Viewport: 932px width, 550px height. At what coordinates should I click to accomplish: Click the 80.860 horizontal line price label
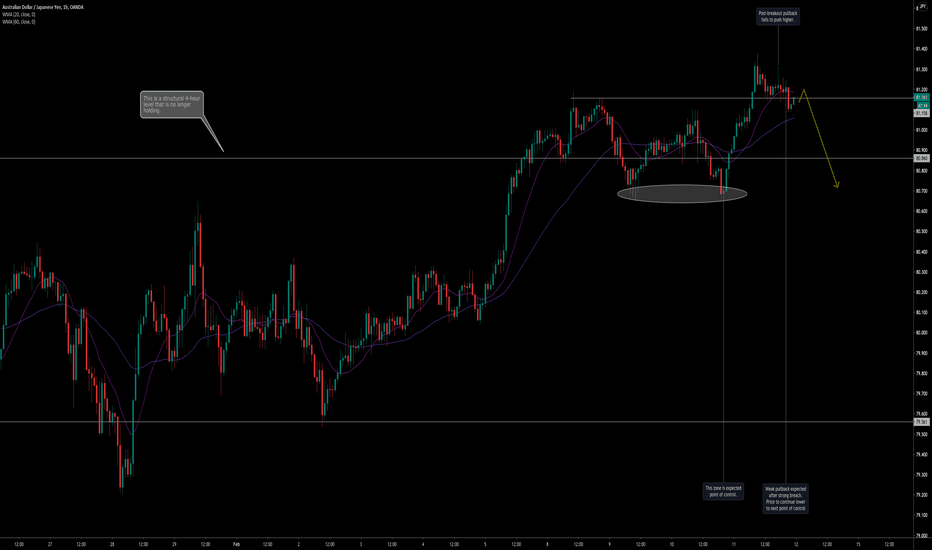pyautogui.click(x=922, y=159)
